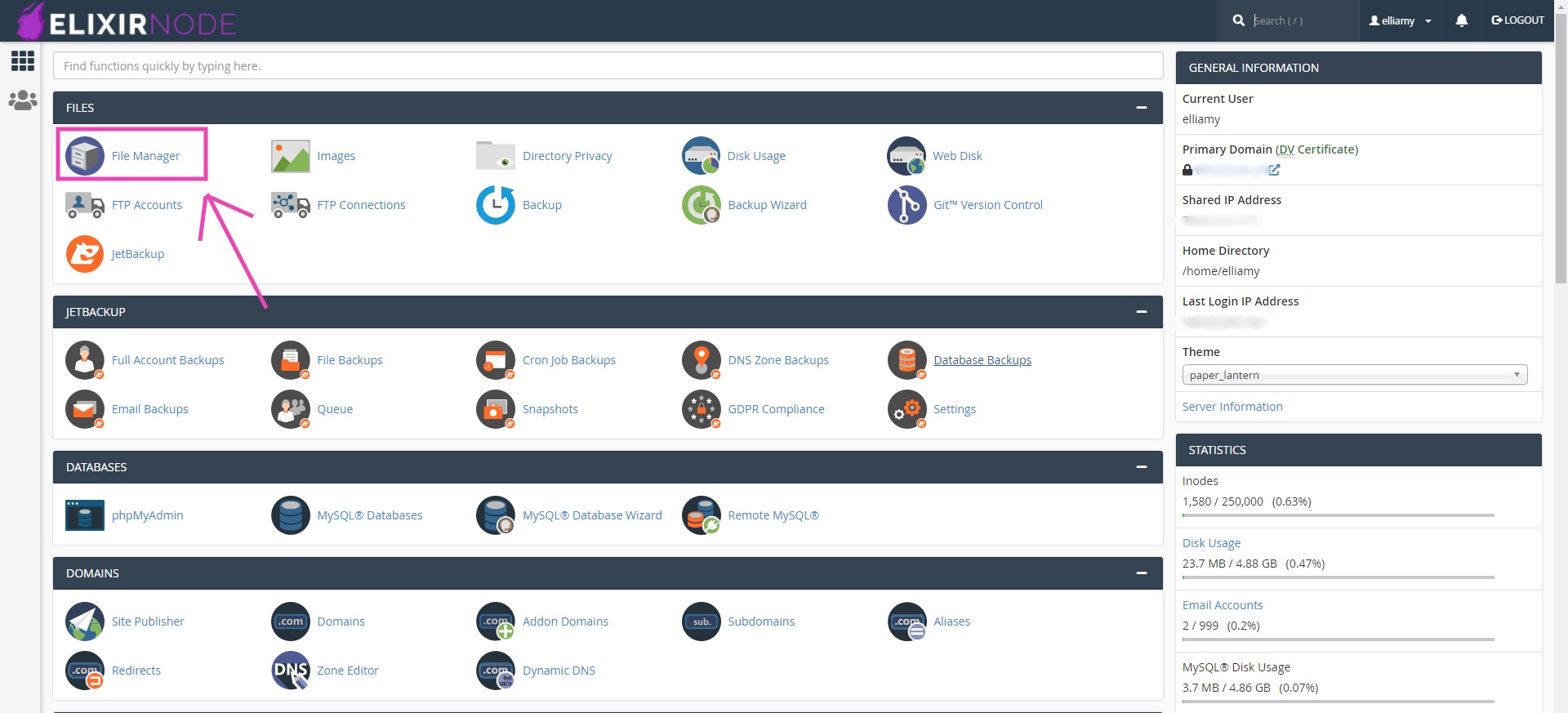Click the MySQL Database Wizard icon
This screenshot has height=713, width=1568.
coord(496,515)
